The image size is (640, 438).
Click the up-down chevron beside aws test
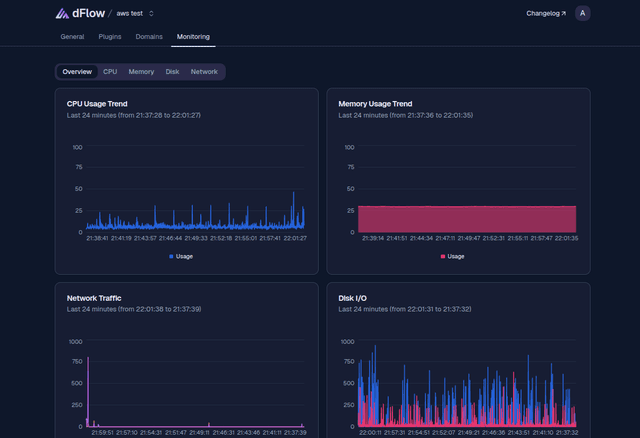coord(152,13)
